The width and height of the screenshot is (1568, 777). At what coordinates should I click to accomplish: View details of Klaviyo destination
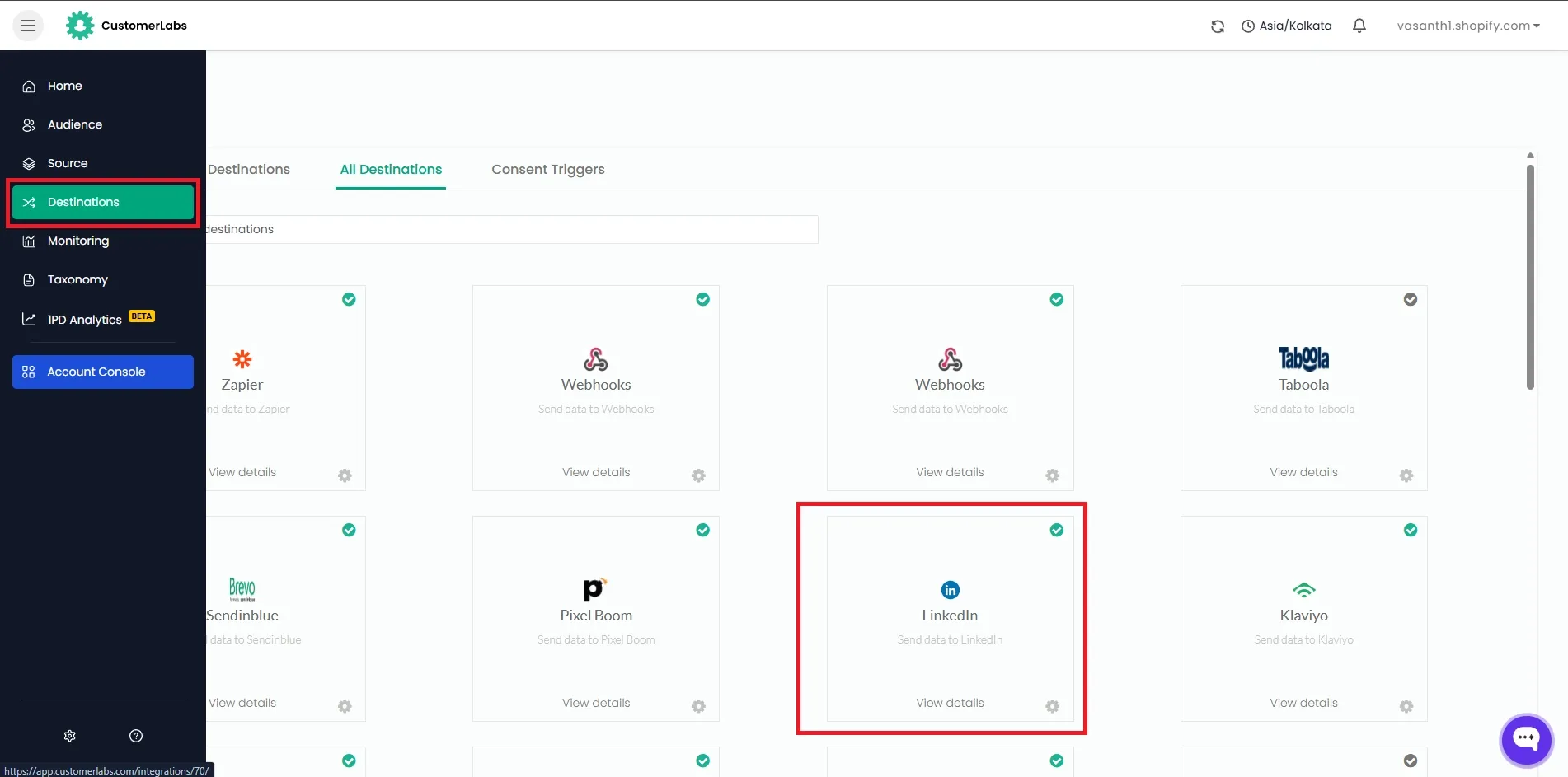pos(1304,703)
